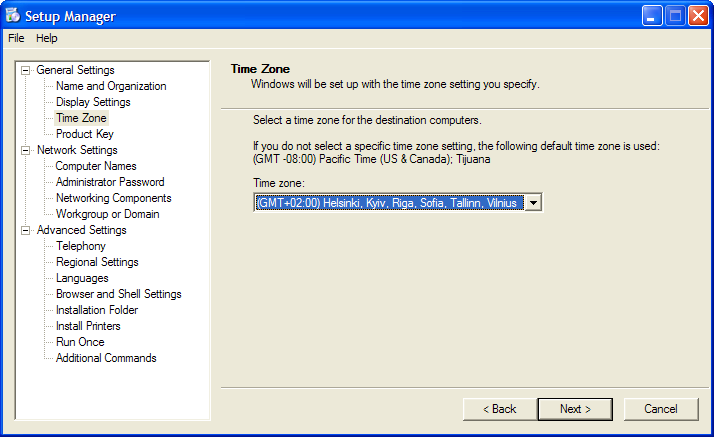Select Network Settings in the tree
Viewport: 714px width, 437px height.
point(77,150)
